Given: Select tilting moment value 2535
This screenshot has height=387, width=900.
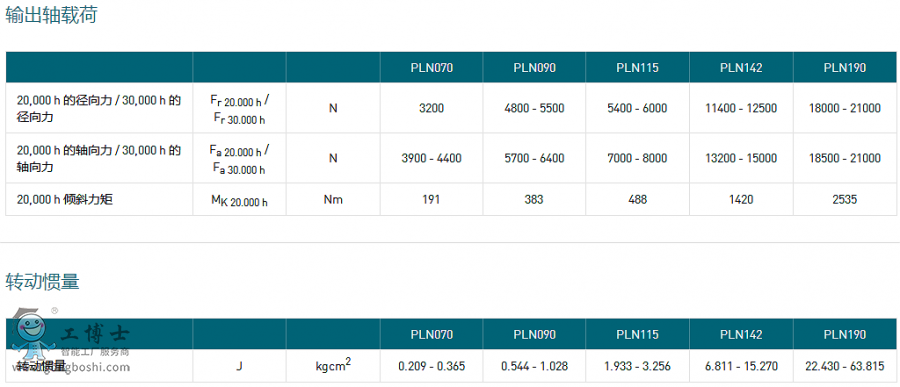Looking at the screenshot, I should (845, 199).
